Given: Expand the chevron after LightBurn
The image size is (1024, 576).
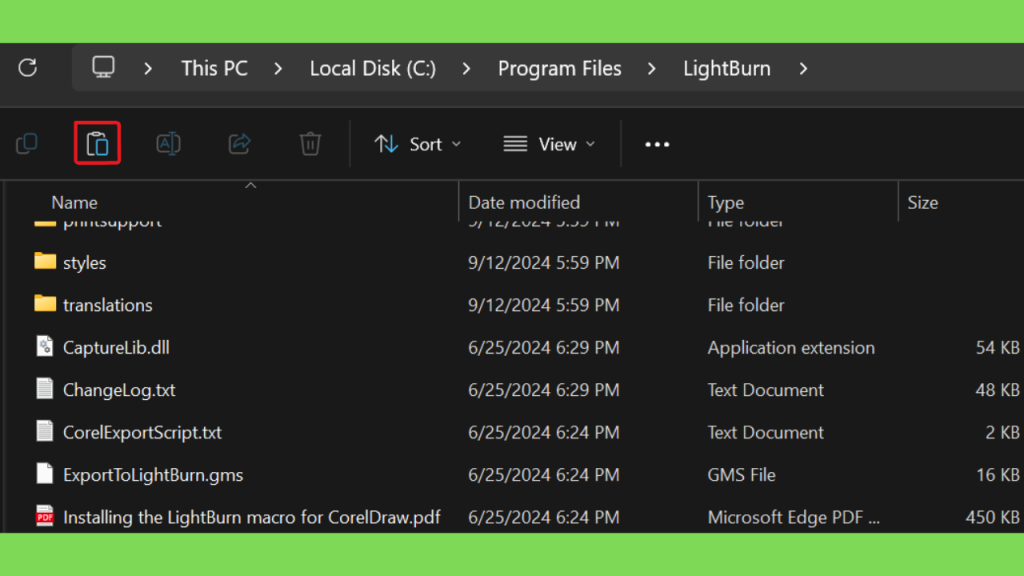Looking at the screenshot, I should [803, 69].
